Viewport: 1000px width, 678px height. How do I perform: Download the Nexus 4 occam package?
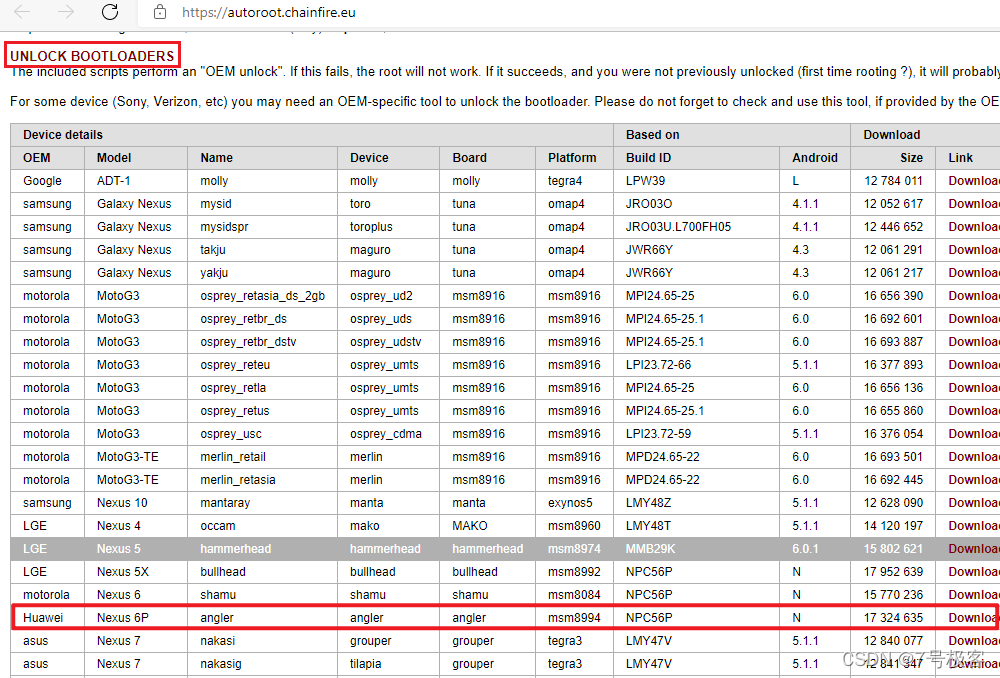pyautogui.click(x=974, y=525)
